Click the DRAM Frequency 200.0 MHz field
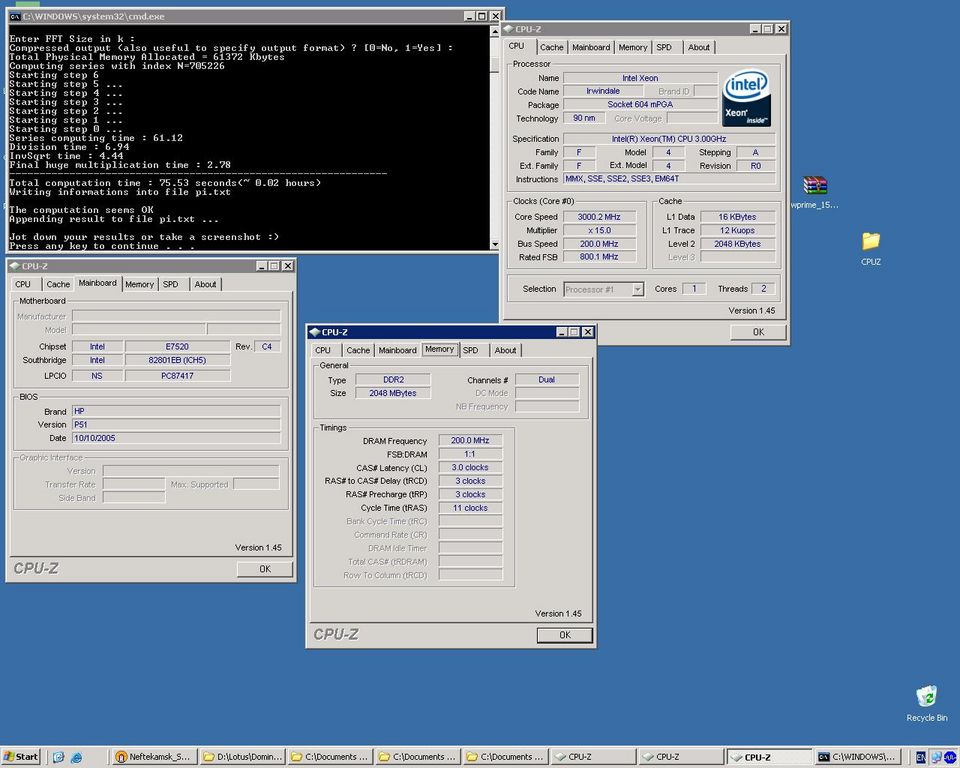Screen dimensions: 960x768 (470, 440)
